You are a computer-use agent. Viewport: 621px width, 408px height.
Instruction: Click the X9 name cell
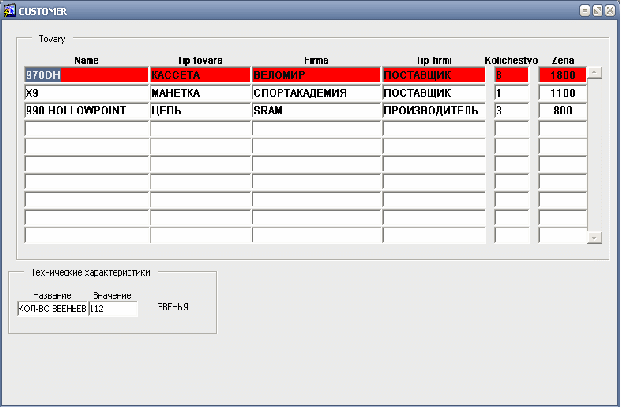pos(86,93)
